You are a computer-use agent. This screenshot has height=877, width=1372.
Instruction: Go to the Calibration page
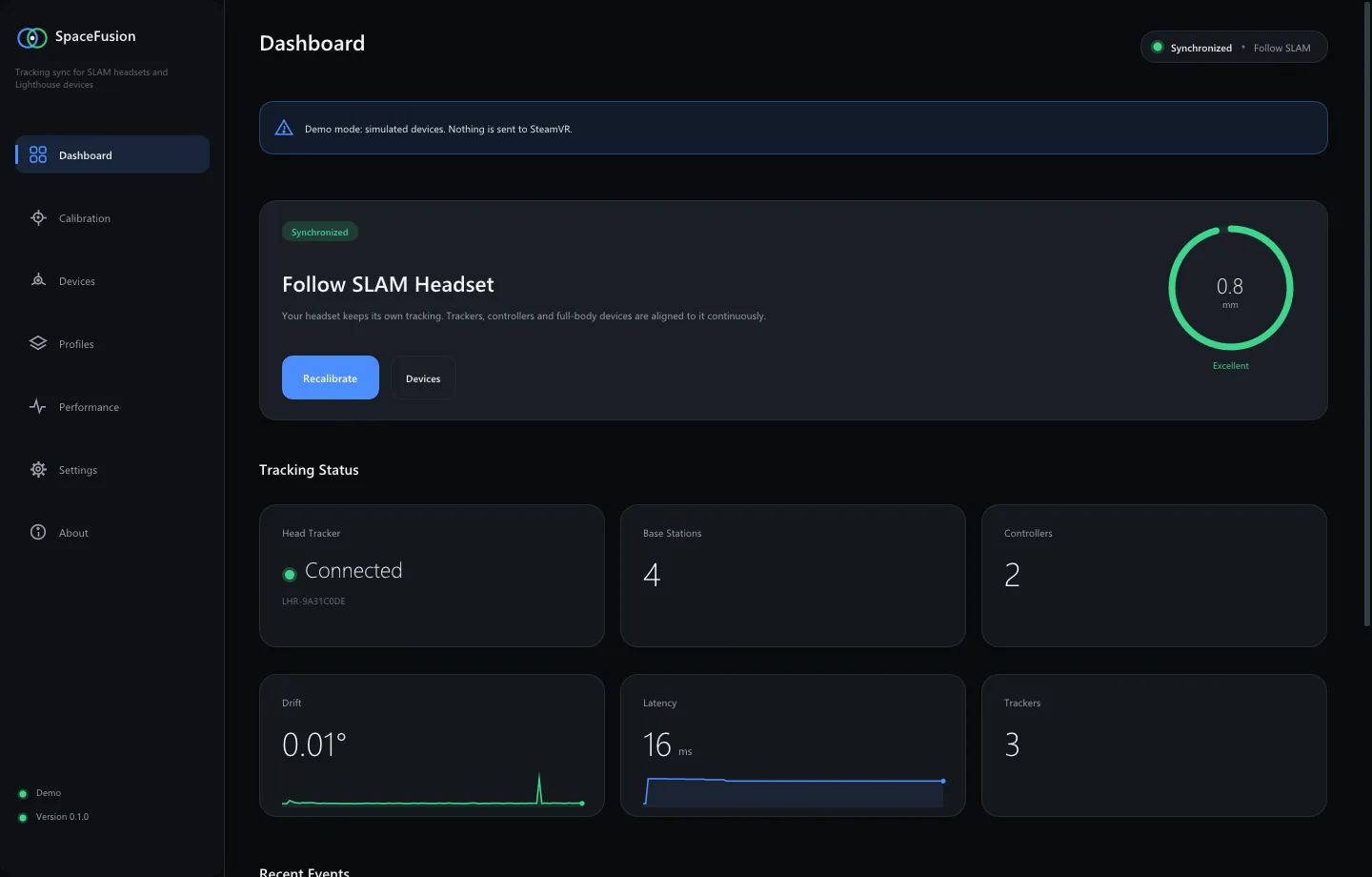pyautogui.click(x=112, y=217)
